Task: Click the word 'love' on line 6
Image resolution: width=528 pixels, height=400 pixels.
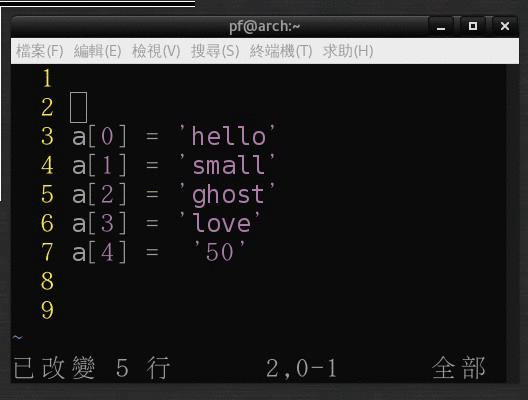Action: 222,223
